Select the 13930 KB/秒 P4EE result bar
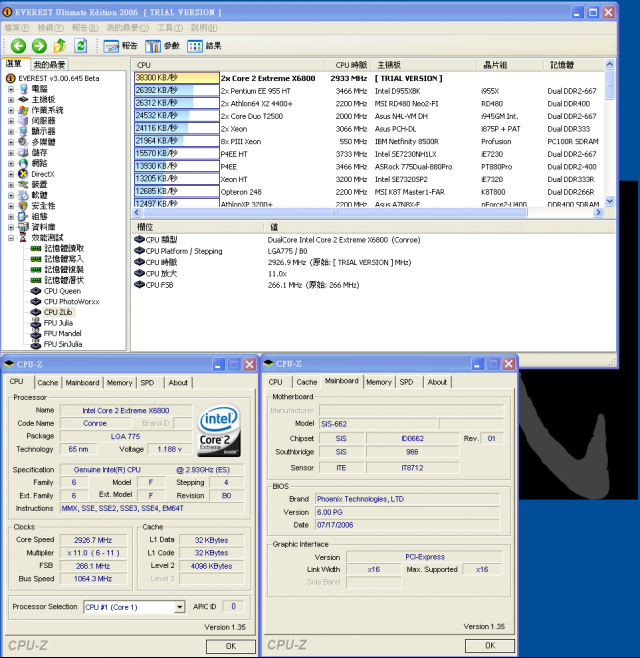The image size is (640, 658). (177, 166)
